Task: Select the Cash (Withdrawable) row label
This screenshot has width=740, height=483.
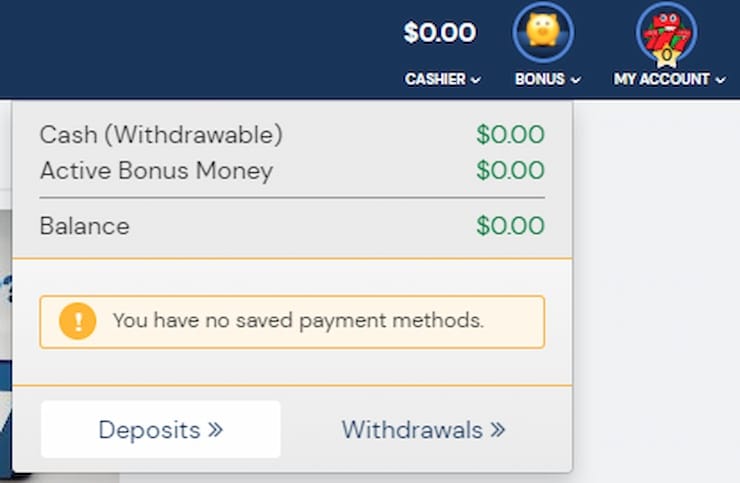Action: (161, 135)
